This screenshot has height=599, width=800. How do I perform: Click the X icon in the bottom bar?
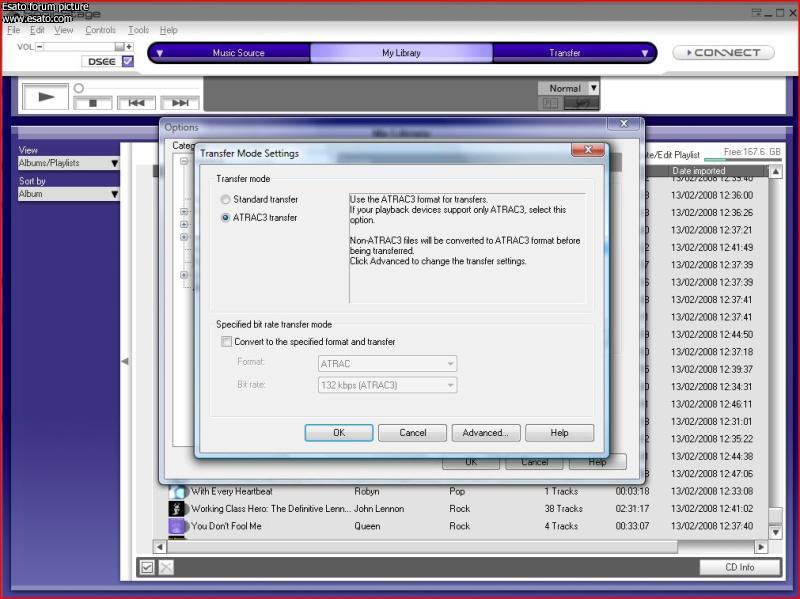[166, 567]
